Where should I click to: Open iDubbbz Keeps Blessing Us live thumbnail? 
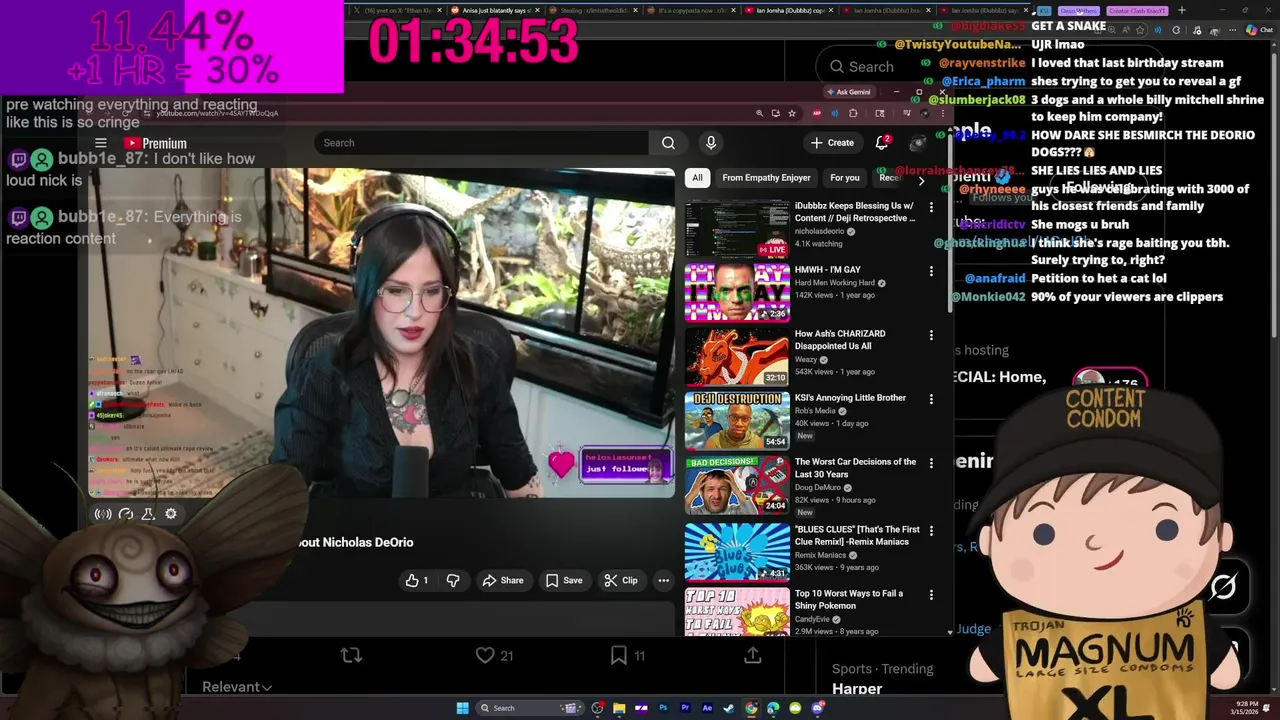click(x=737, y=229)
